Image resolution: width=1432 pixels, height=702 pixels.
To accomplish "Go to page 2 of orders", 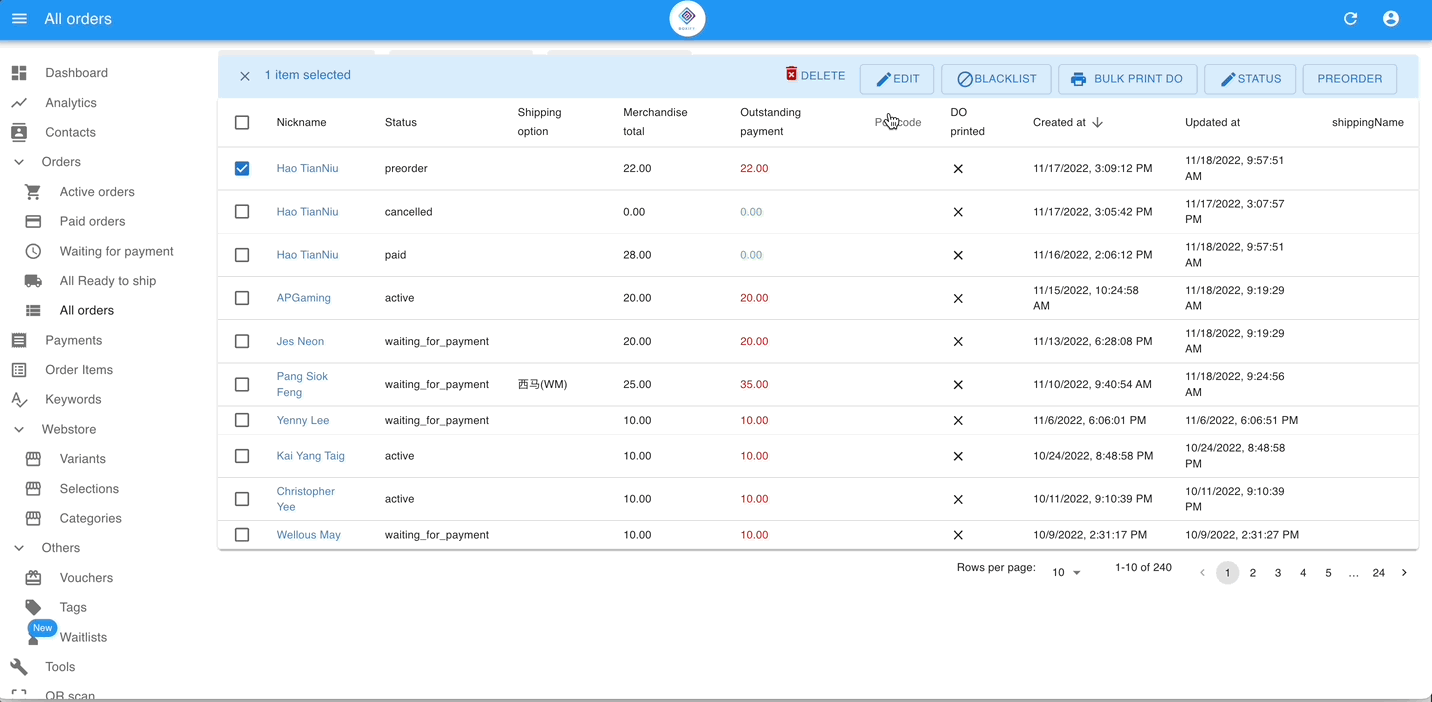I will (1252, 573).
